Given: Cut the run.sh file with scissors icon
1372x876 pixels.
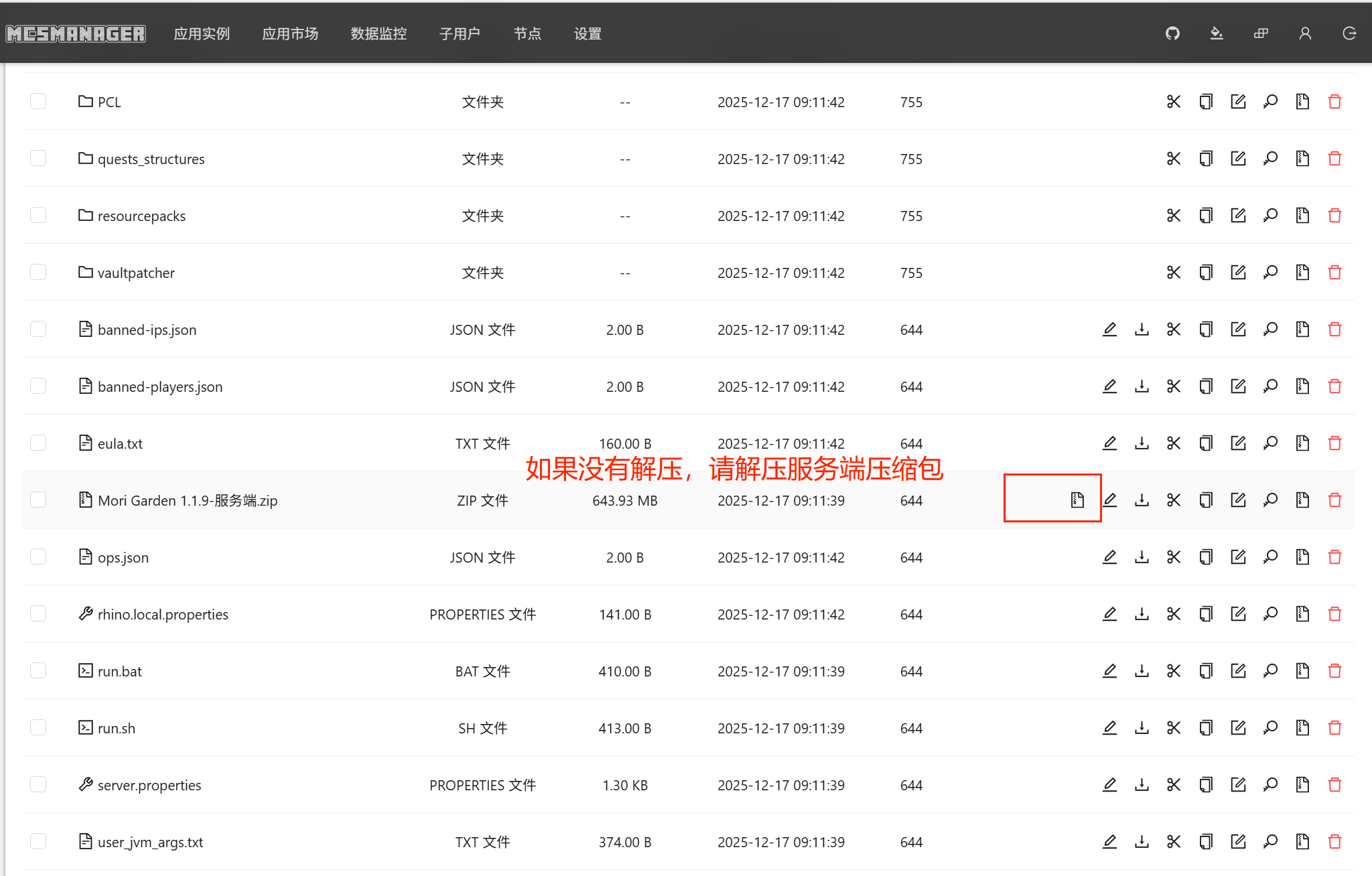Looking at the screenshot, I should coord(1174,728).
